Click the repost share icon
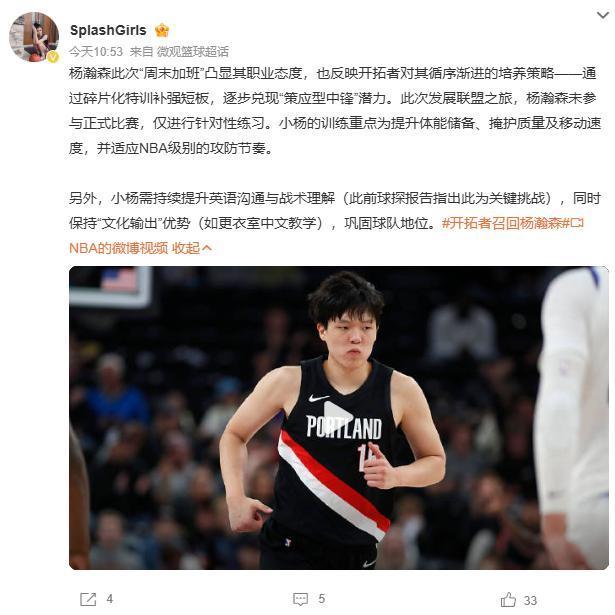 tap(88, 599)
